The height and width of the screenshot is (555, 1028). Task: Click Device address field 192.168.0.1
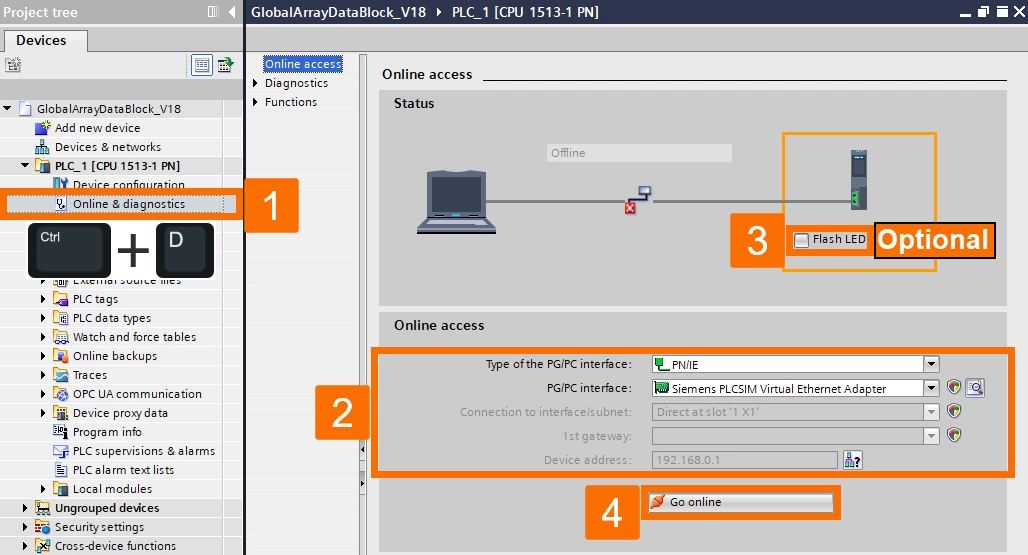745,460
